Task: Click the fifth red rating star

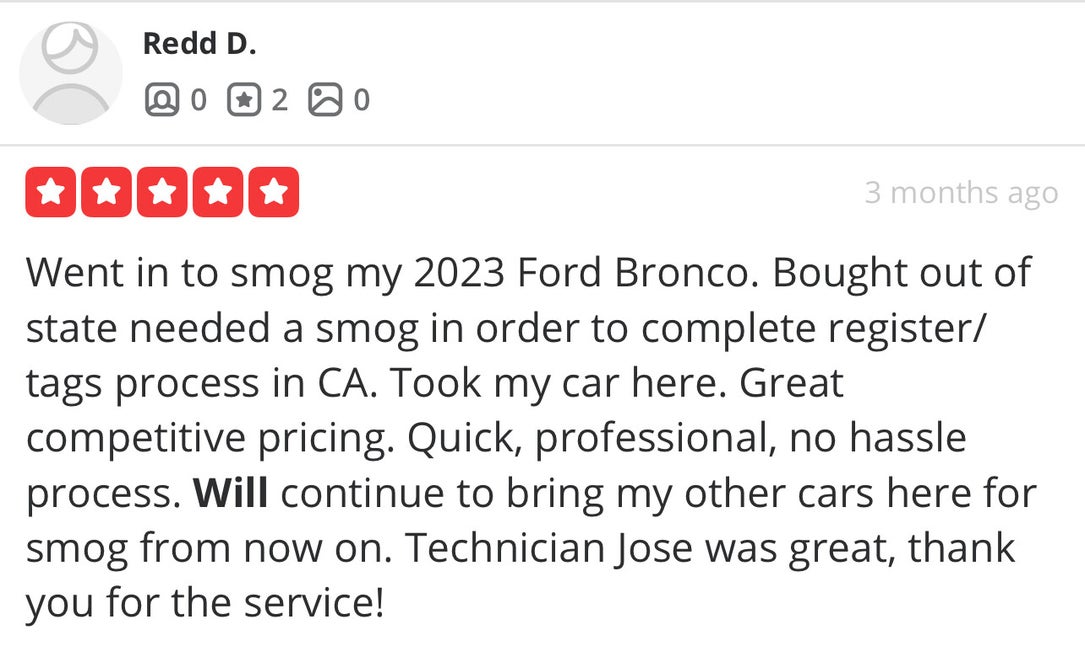Action: 273,192
